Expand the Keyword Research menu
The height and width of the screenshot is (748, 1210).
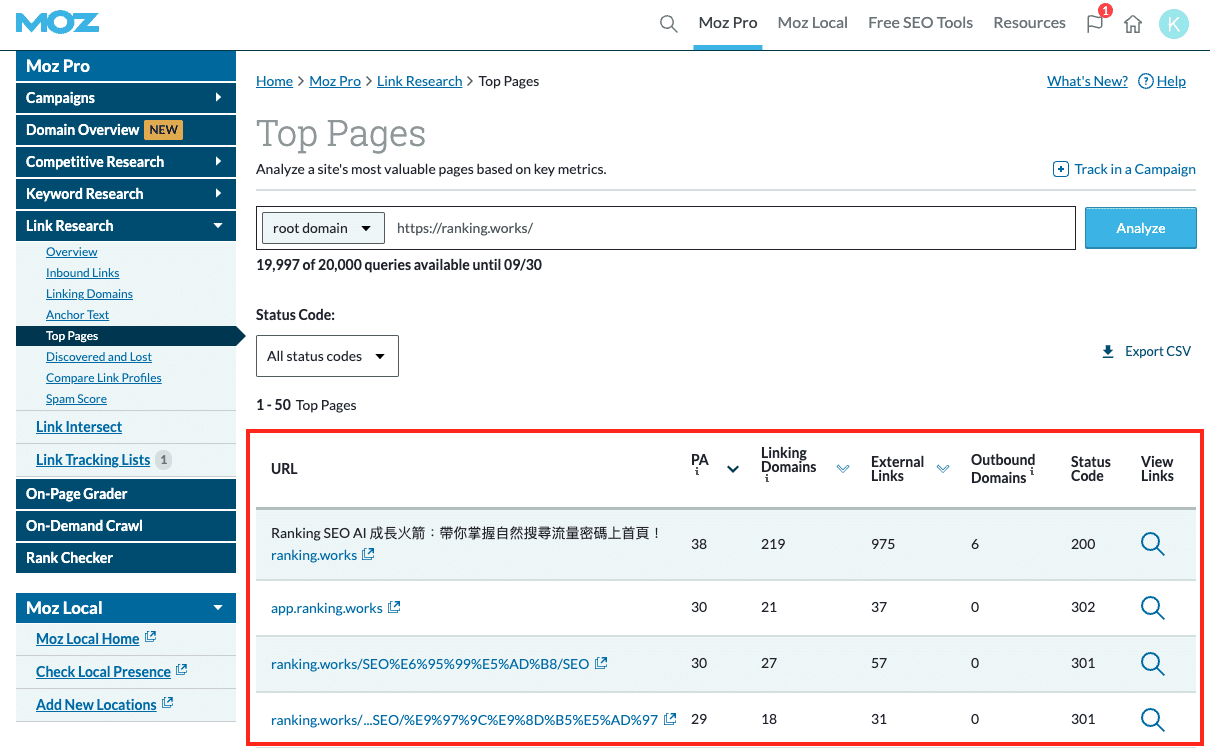click(x=126, y=194)
